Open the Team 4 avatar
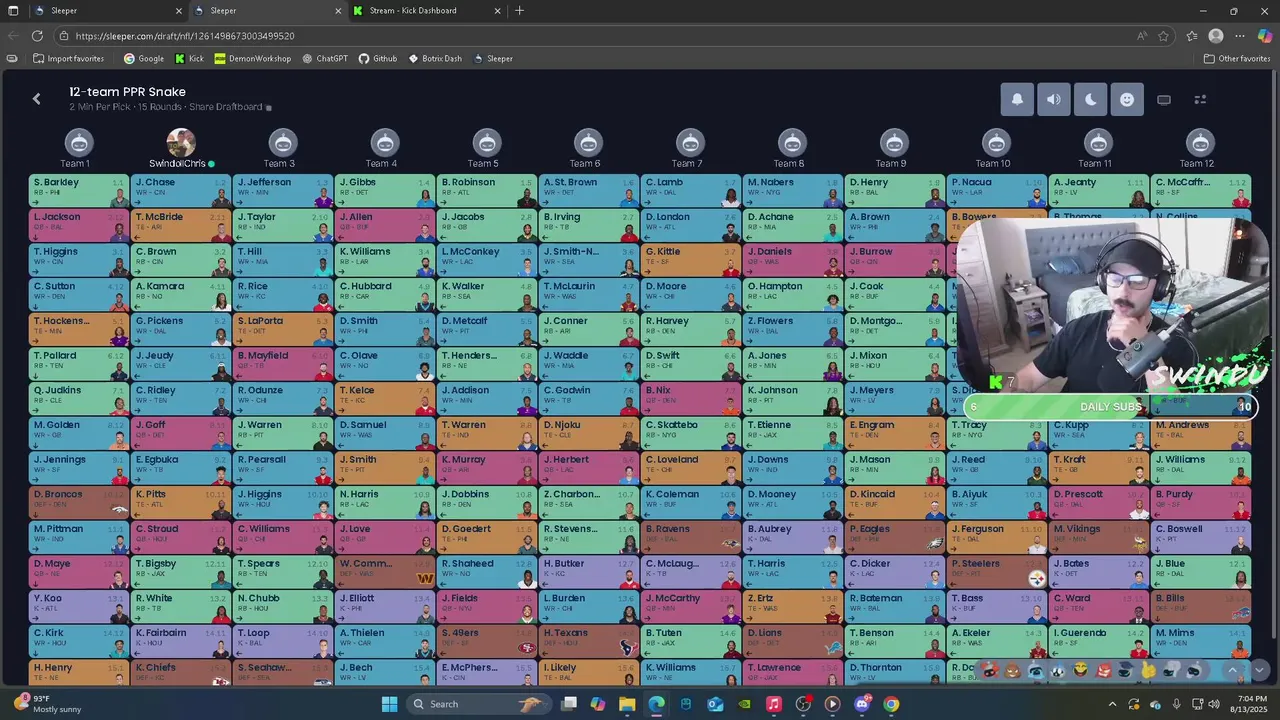This screenshot has height=720, width=1280. click(x=385, y=143)
